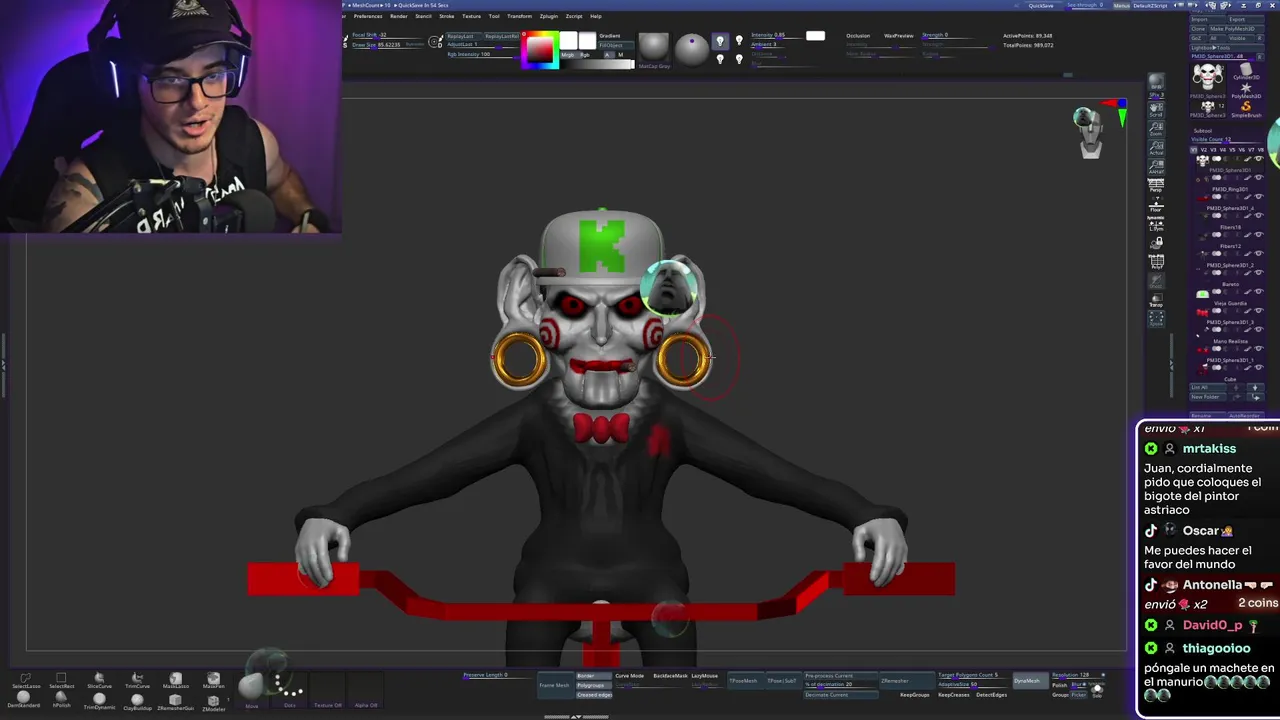Screen dimensions: 1280x720
Task: Click the QuickSave button
Action: point(1041,5)
